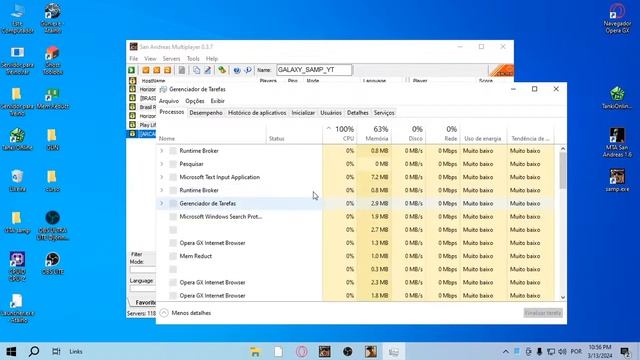The width and height of the screenshot is (640, 360).
Task: Select the samp.exe desktop icon
Action: (x=617, y=180)
